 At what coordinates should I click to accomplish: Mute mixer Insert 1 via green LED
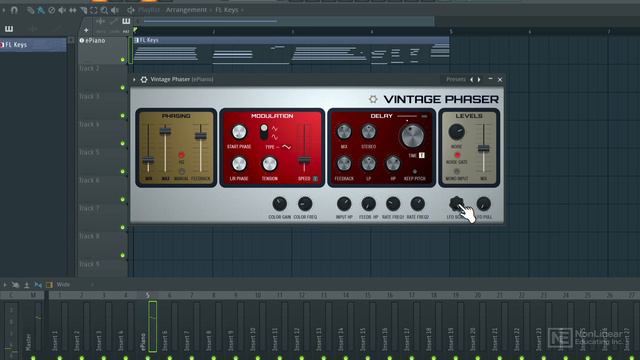coord(60,358)
